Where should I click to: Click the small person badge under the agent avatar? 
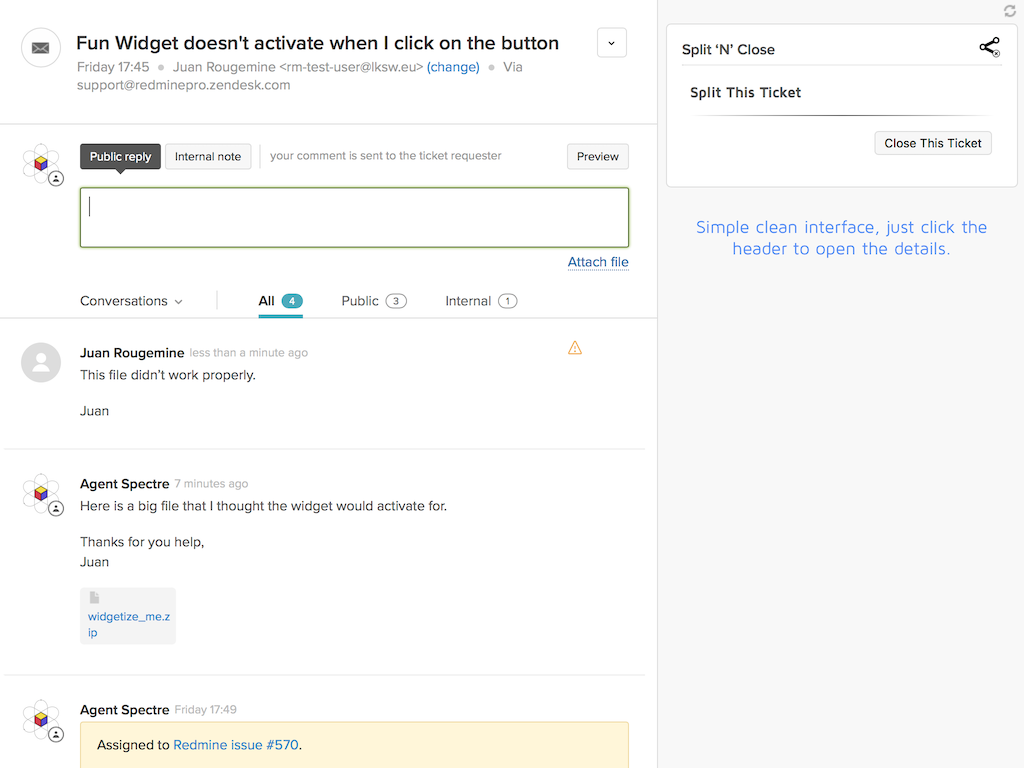pyautogui.click(x=56, y=178)
